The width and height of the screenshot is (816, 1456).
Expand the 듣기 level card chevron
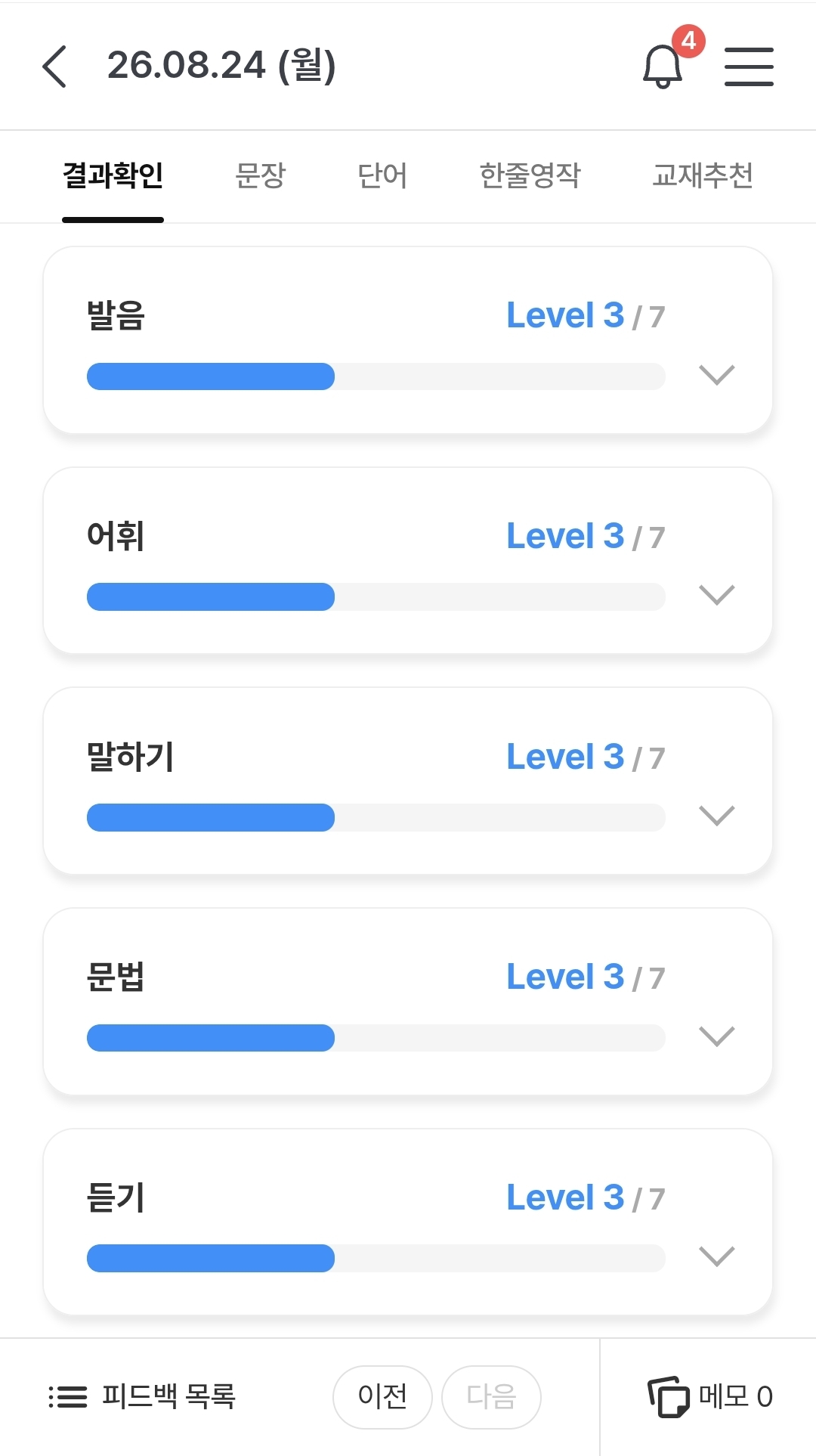click(717, 1256)
